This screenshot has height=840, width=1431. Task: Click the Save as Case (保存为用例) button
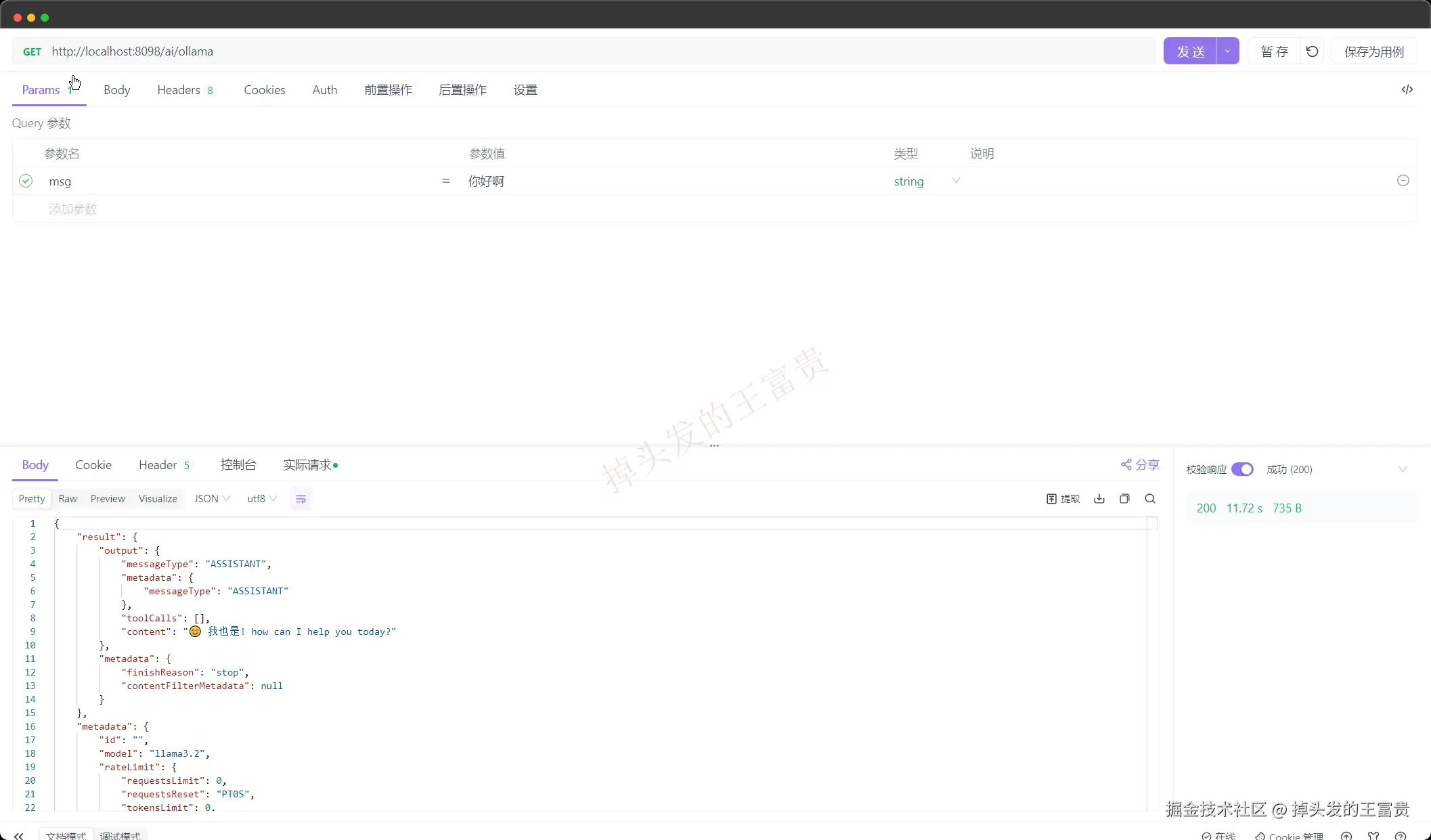tap(1373, 51)
